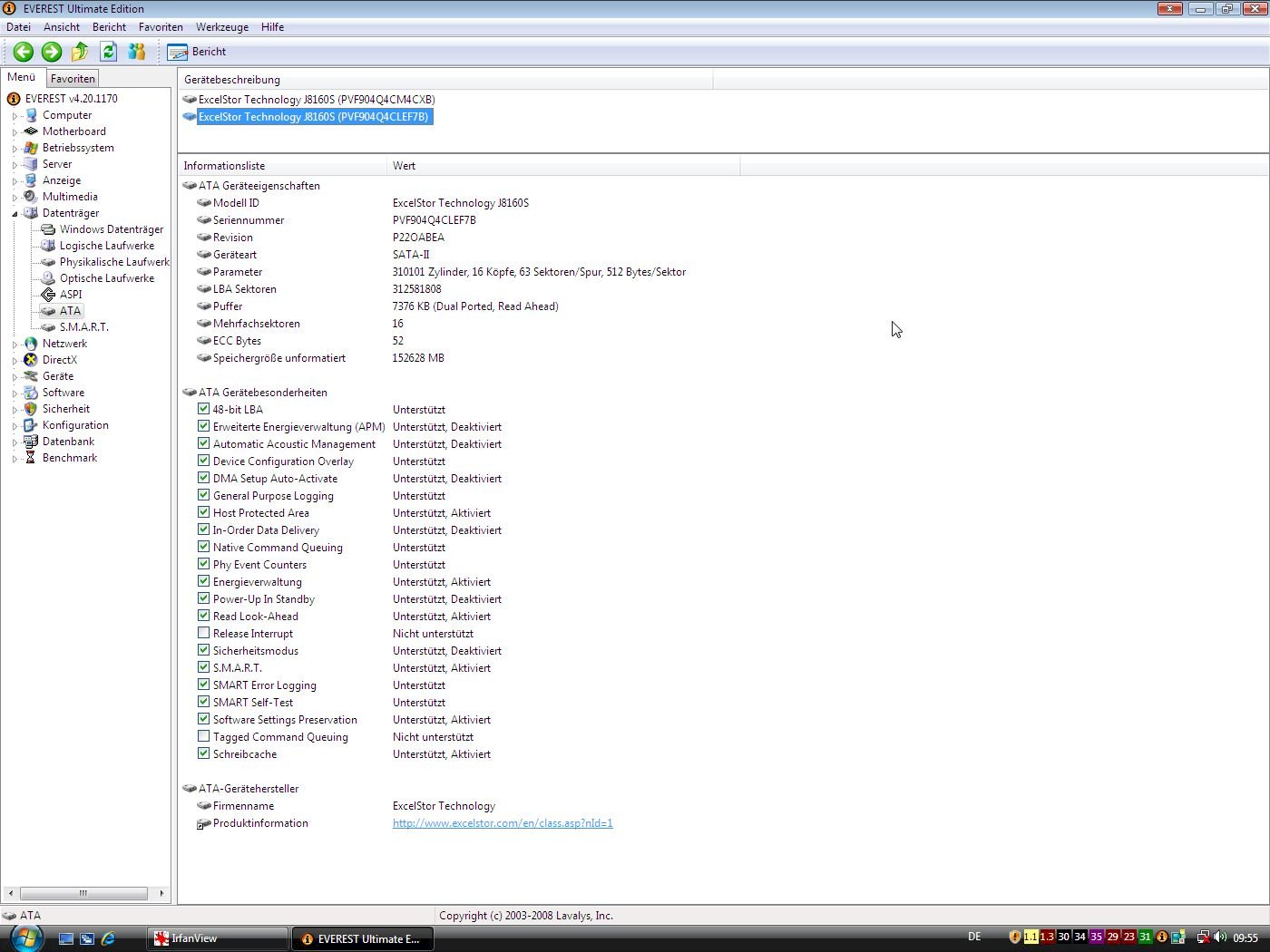Click the green Back arrow toolbar icon
The height and width of the screenshot is (952, 1270).
coord(24,52)
